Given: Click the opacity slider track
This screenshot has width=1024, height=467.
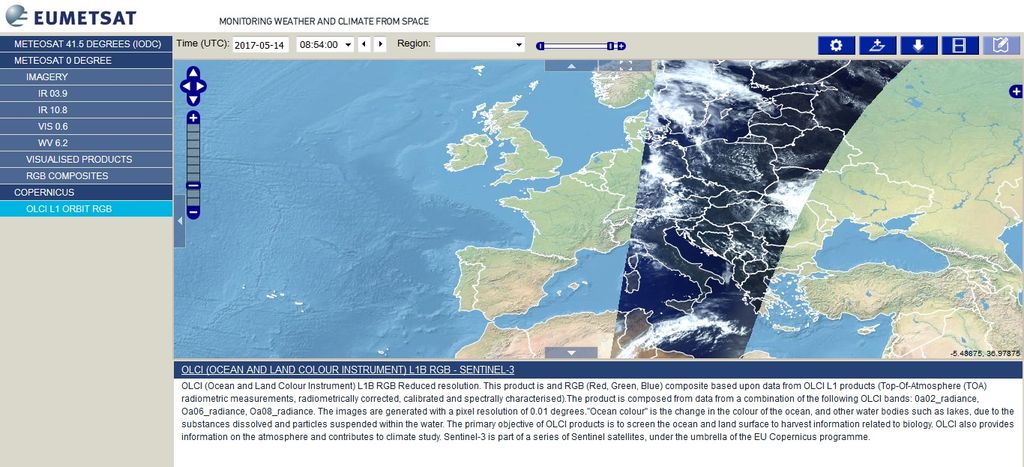Looking at the screenshot, I should pos(575,46).
